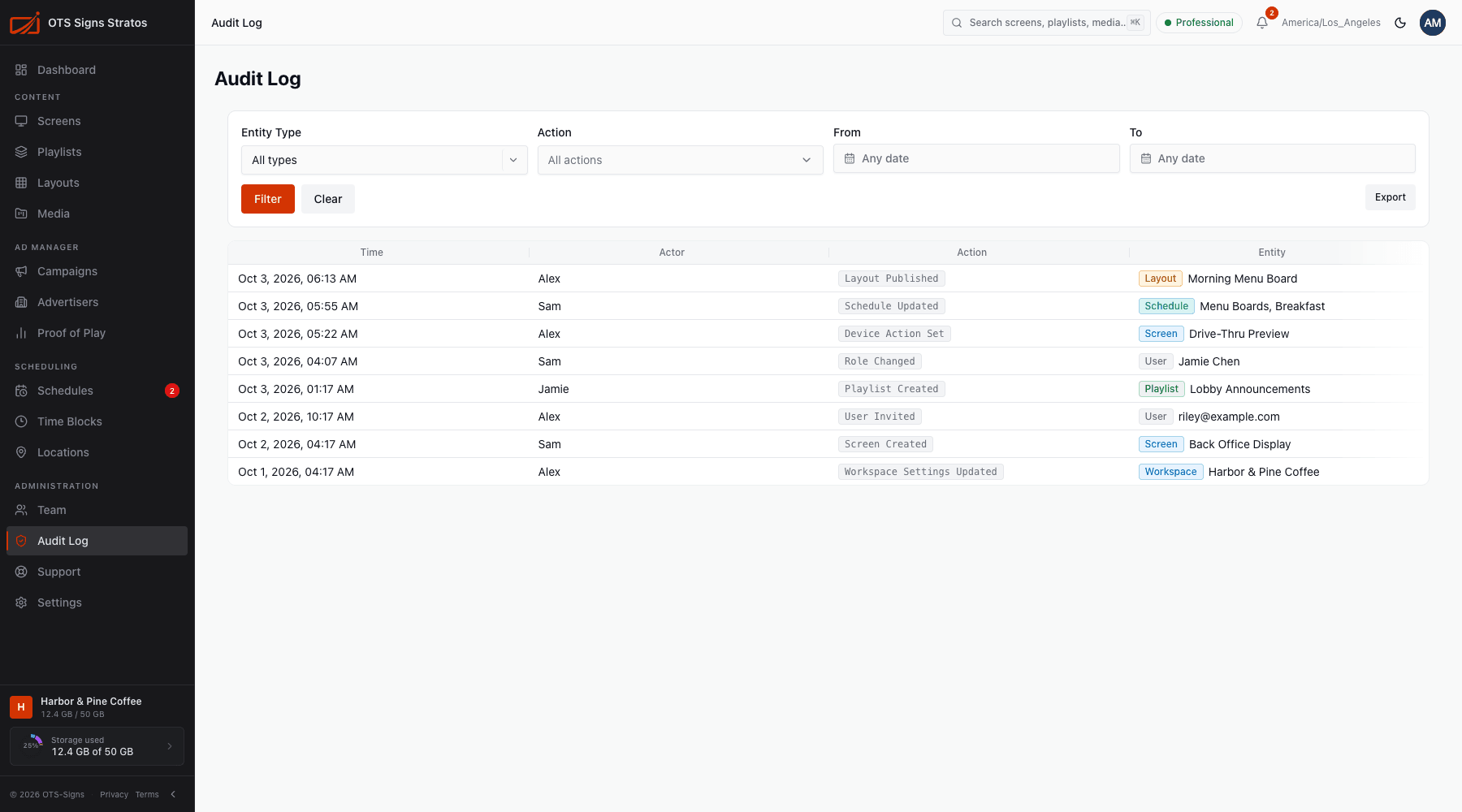Viewport: 1462px width, 812px height.
Task: Open the Privacy link in footer
Action: [114, 794]
